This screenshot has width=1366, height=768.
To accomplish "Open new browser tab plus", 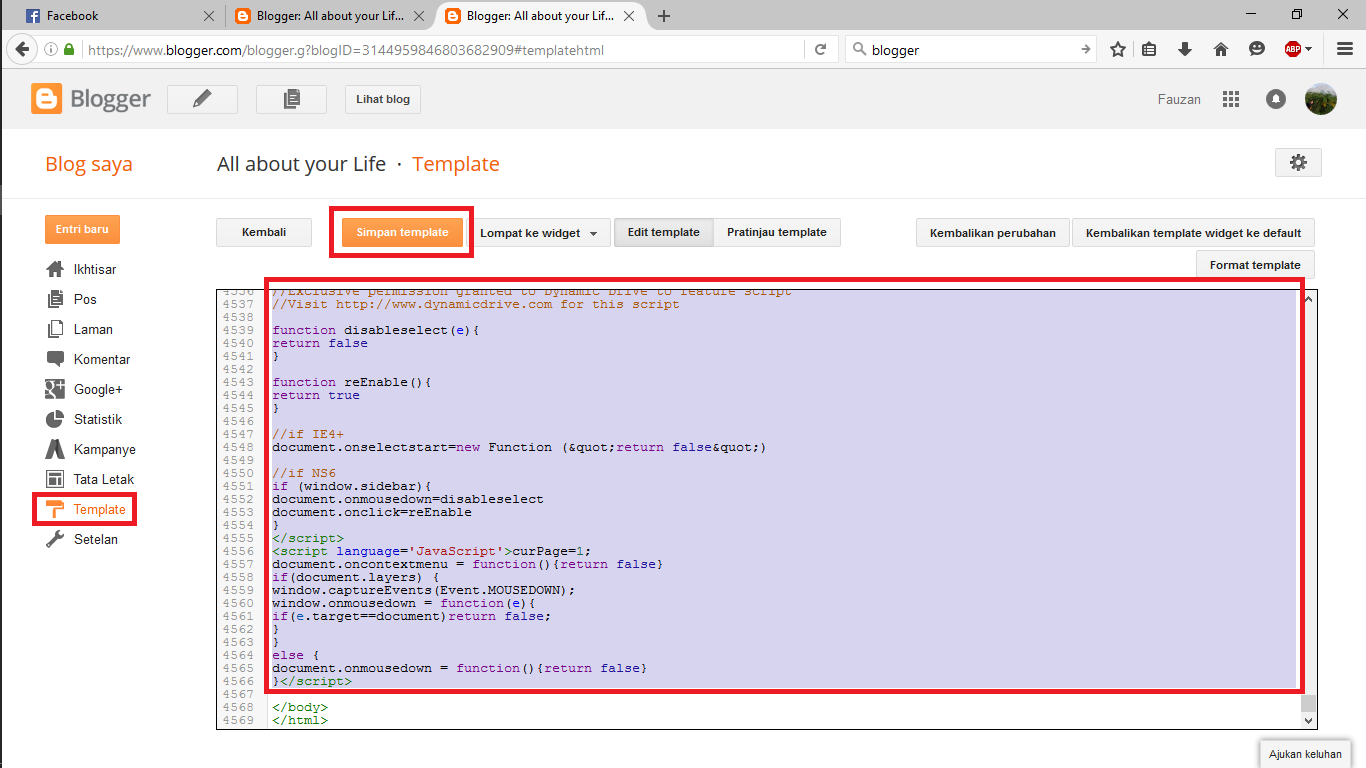I will click(664, 16).
